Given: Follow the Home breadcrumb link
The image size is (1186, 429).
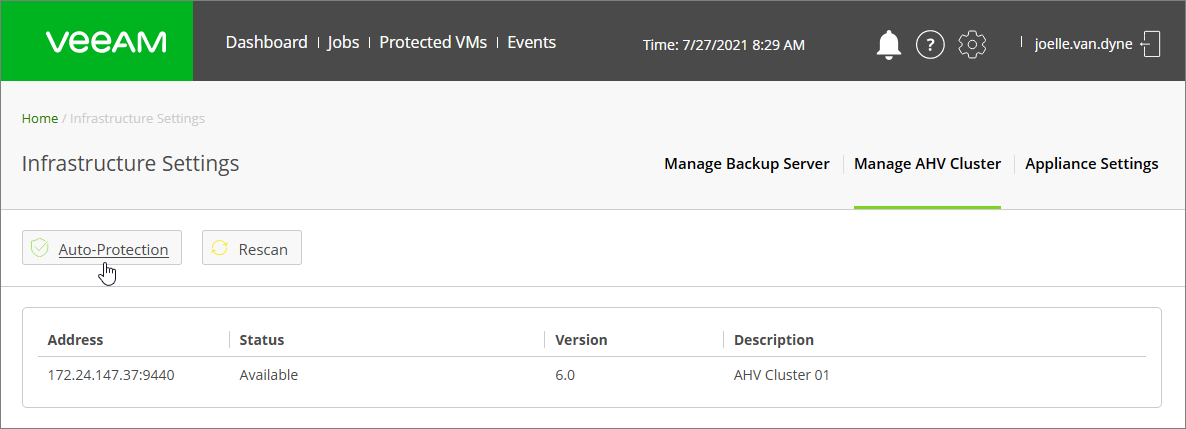Looking at the screenshot, I should (x=39, y=118).
